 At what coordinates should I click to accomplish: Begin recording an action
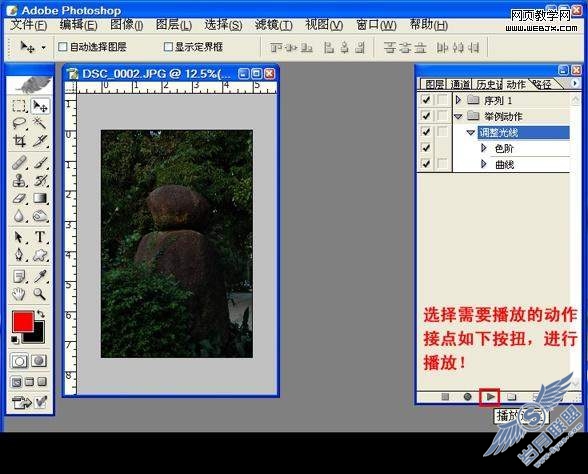(x=467, y=396)
